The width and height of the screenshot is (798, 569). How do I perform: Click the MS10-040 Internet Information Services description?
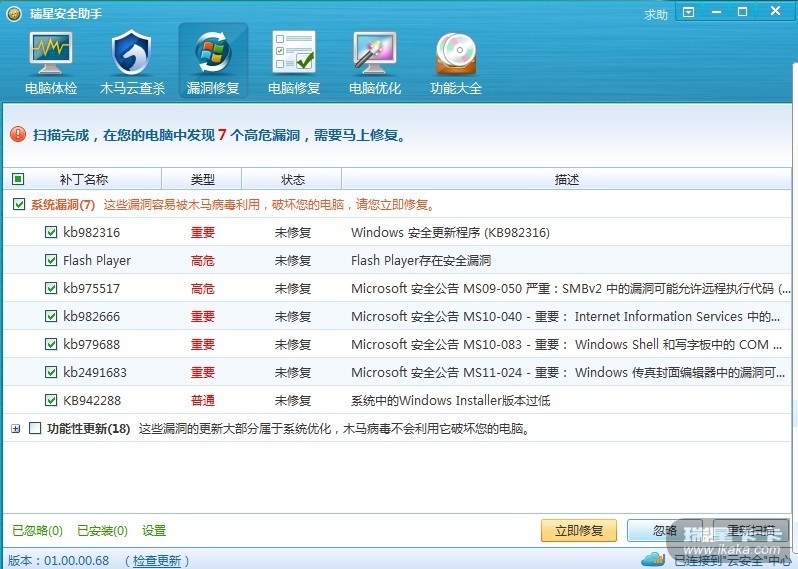pos(565,317)
